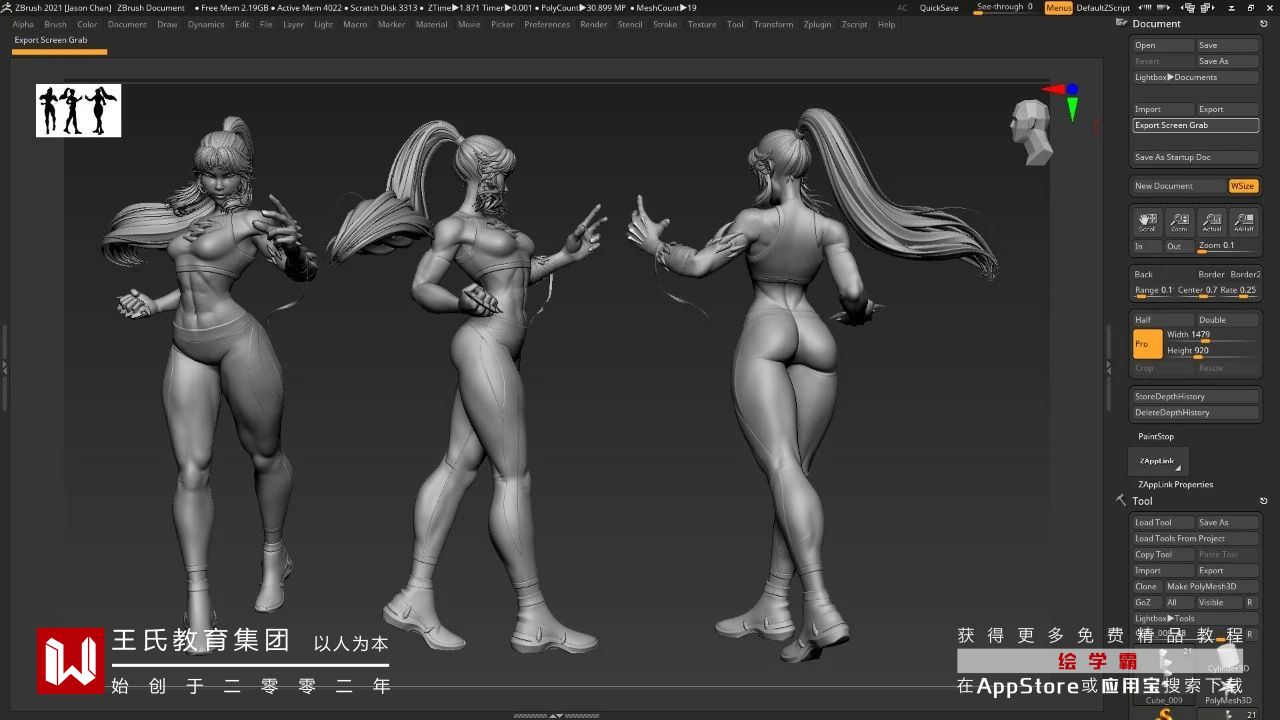Image resolution: width=1280 pixels, height=720 pixels.
Task: Click the Border2 color swatch
Action: (1245, 274)
